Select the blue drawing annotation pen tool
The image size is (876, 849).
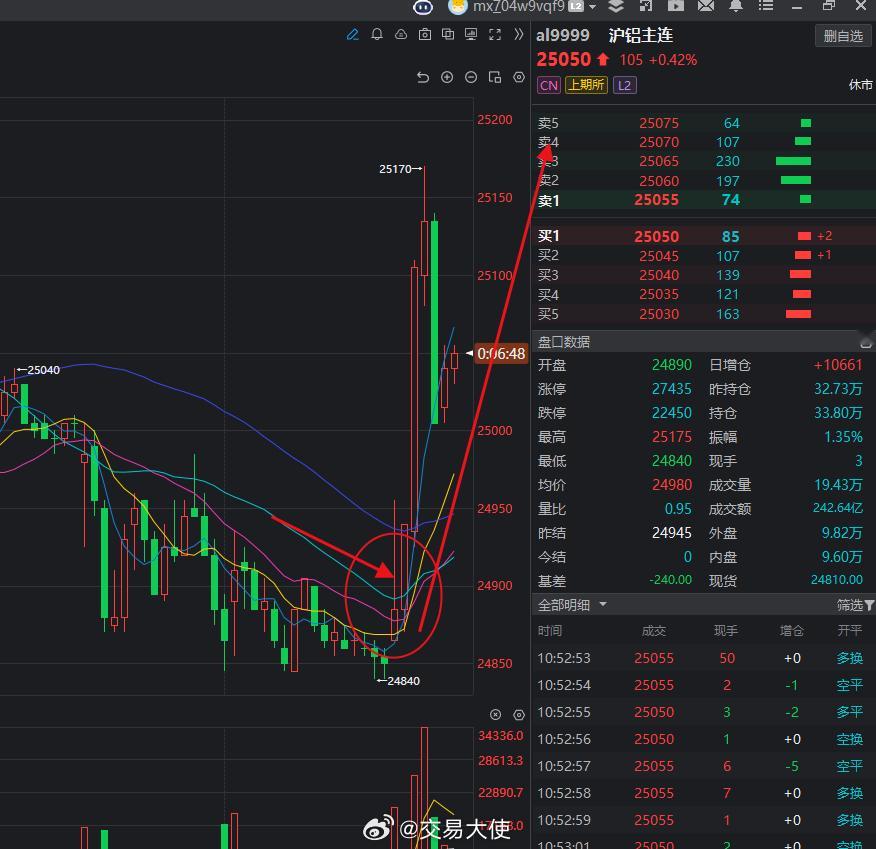tap(352, 35)
